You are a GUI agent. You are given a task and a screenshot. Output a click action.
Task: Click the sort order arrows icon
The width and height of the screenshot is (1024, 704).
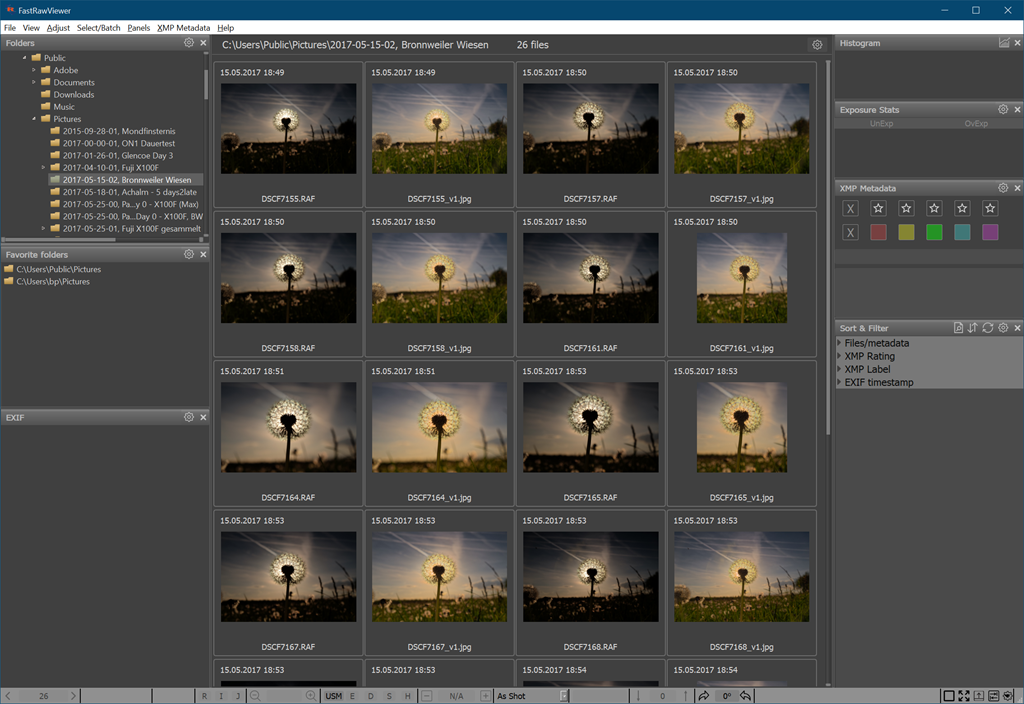(972, 328)
